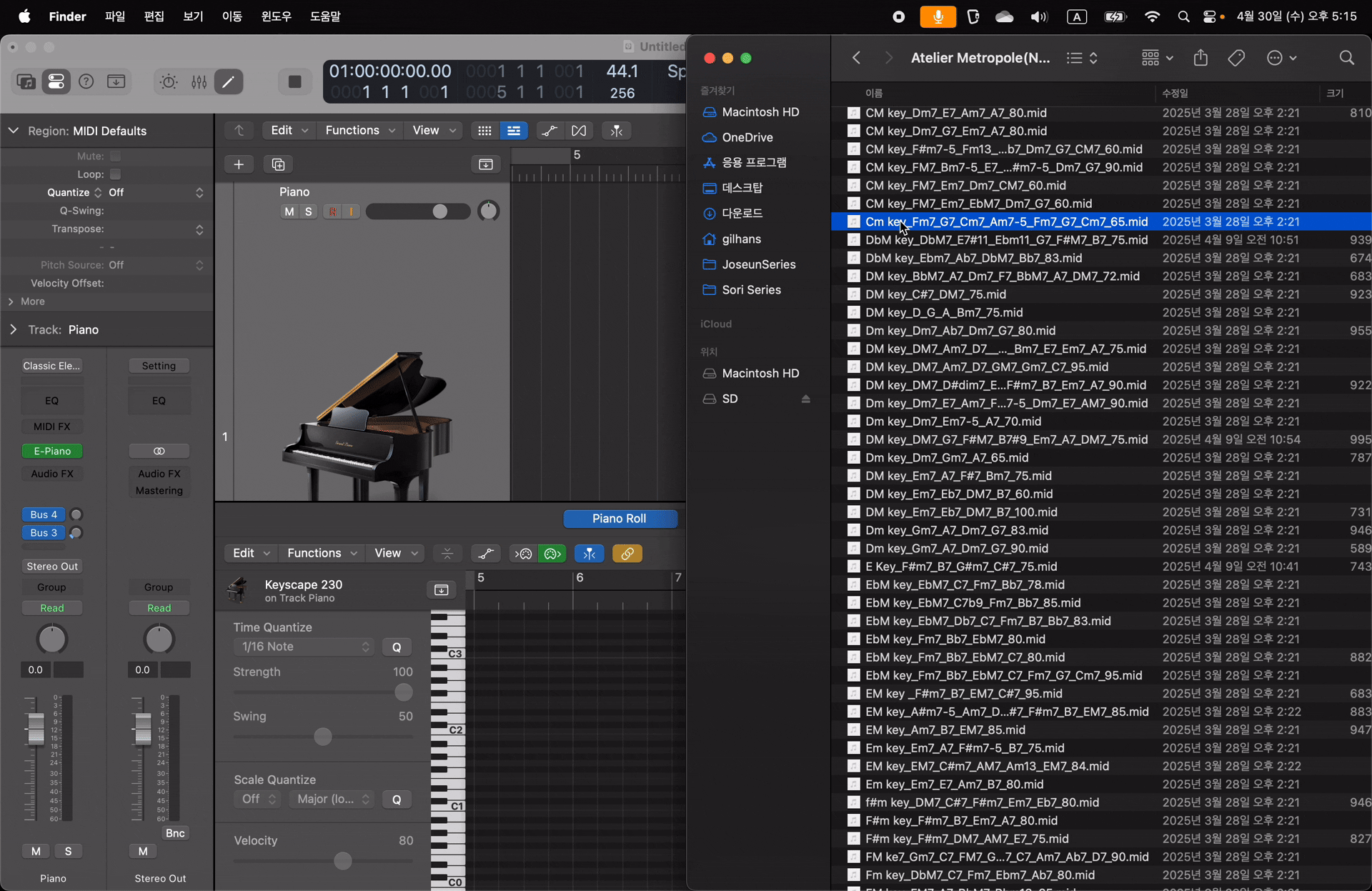Open Spotlight search from the menu bar
1372x891 pixels.
point(1183,16)
